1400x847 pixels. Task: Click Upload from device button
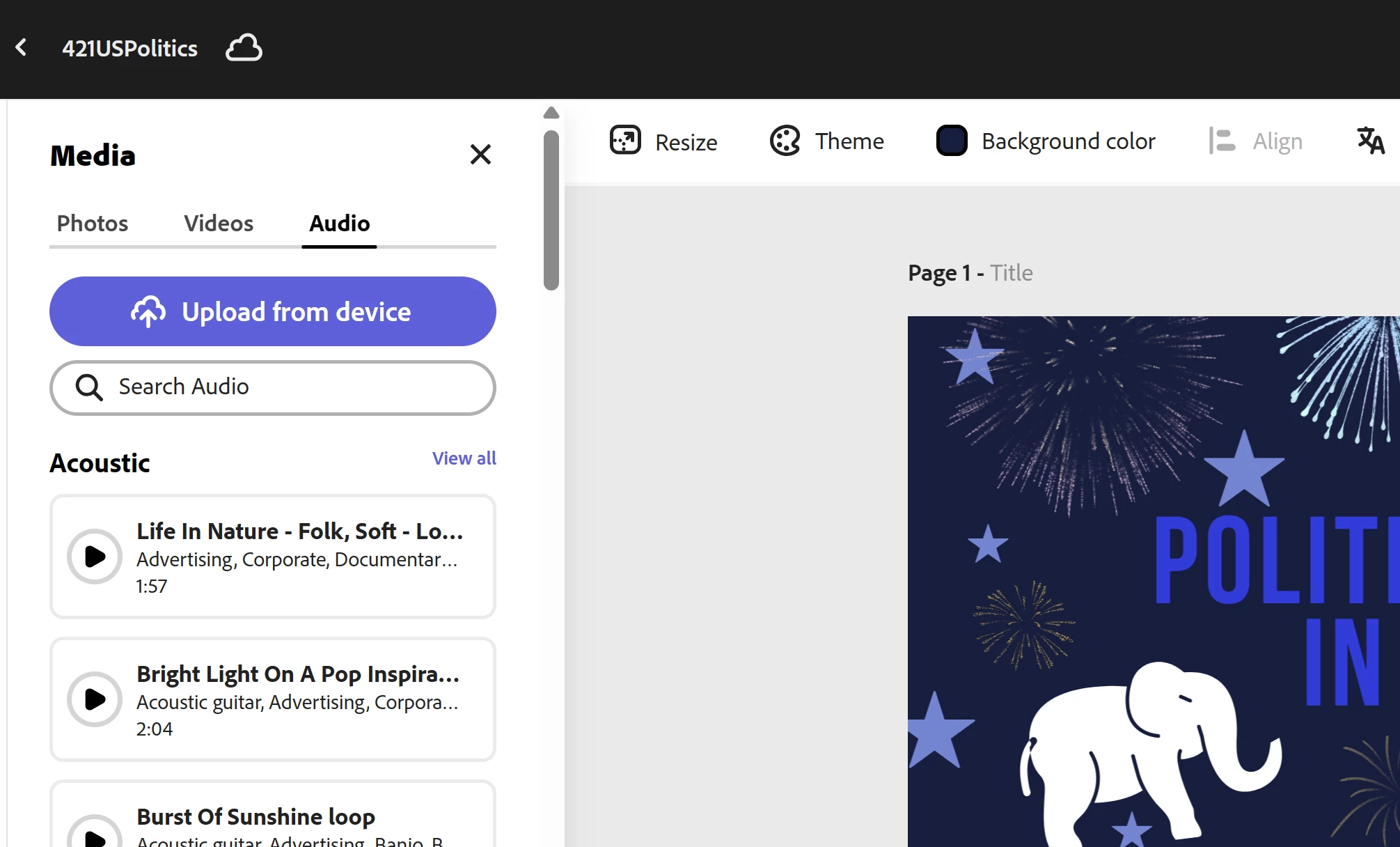[273, 311]
